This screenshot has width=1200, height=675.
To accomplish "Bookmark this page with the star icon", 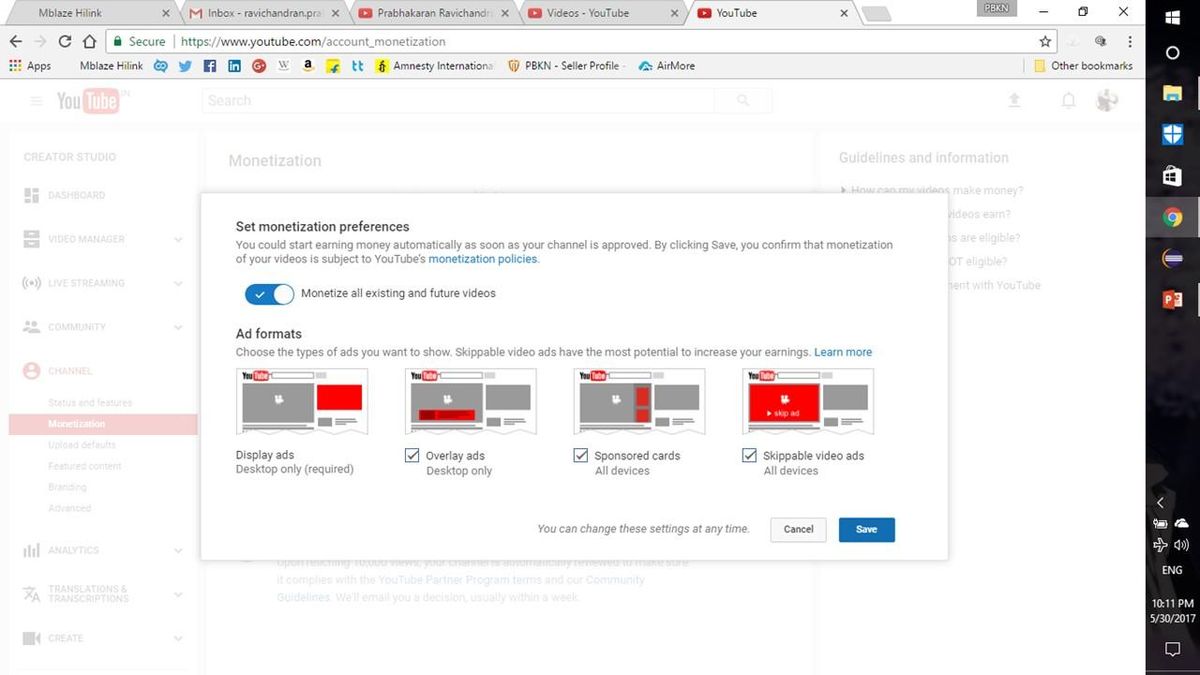I will [x=1045, y=42].
